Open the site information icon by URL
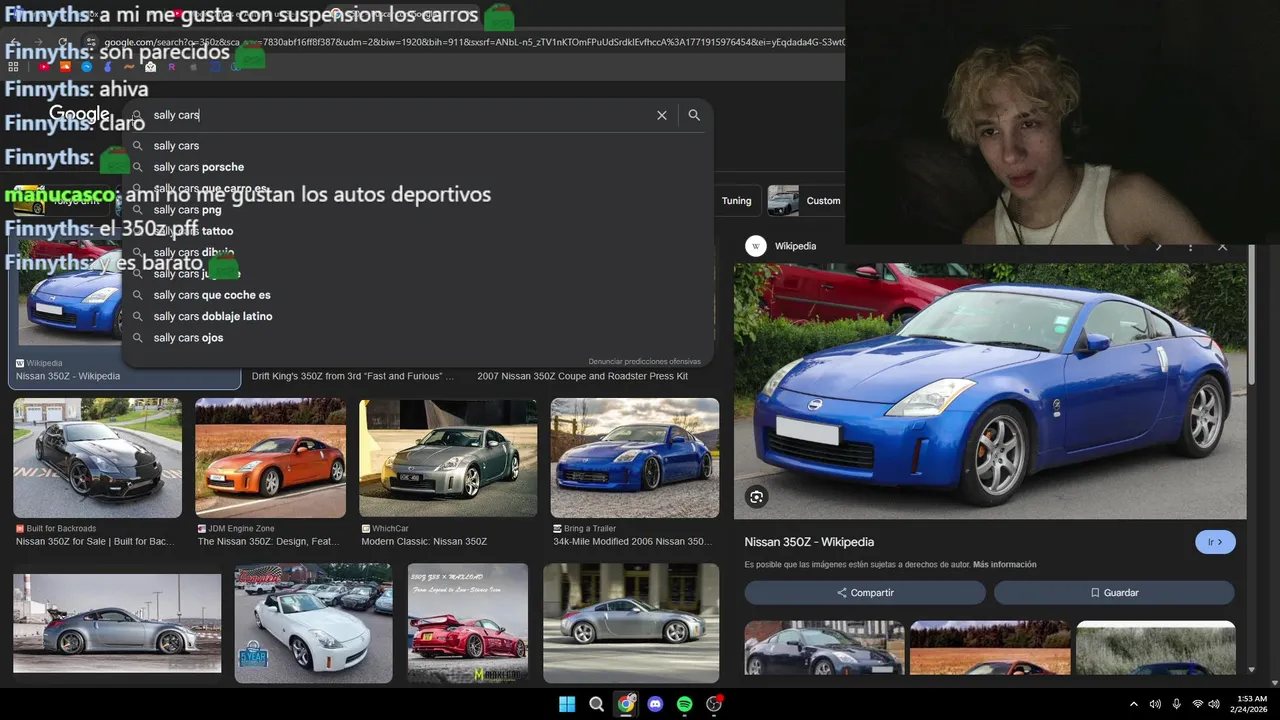This screenshot has width=1280, height=720. [x=91, y=43]
